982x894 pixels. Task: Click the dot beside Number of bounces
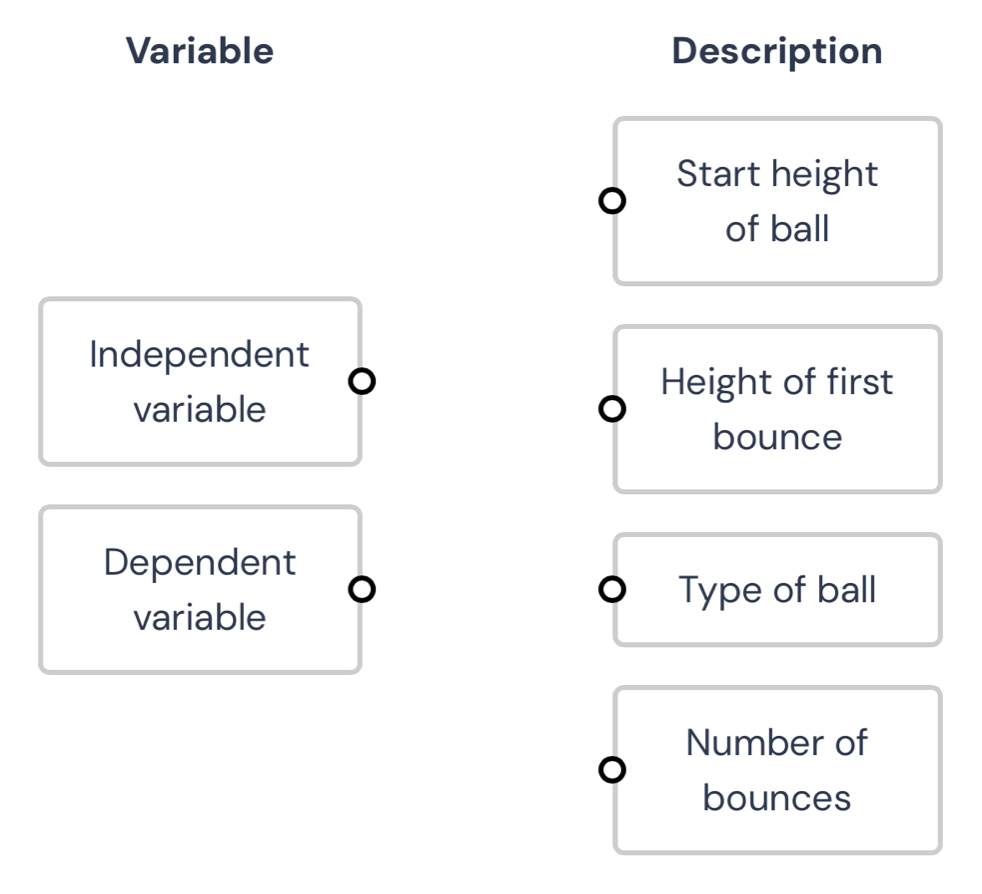coord(614,768)
